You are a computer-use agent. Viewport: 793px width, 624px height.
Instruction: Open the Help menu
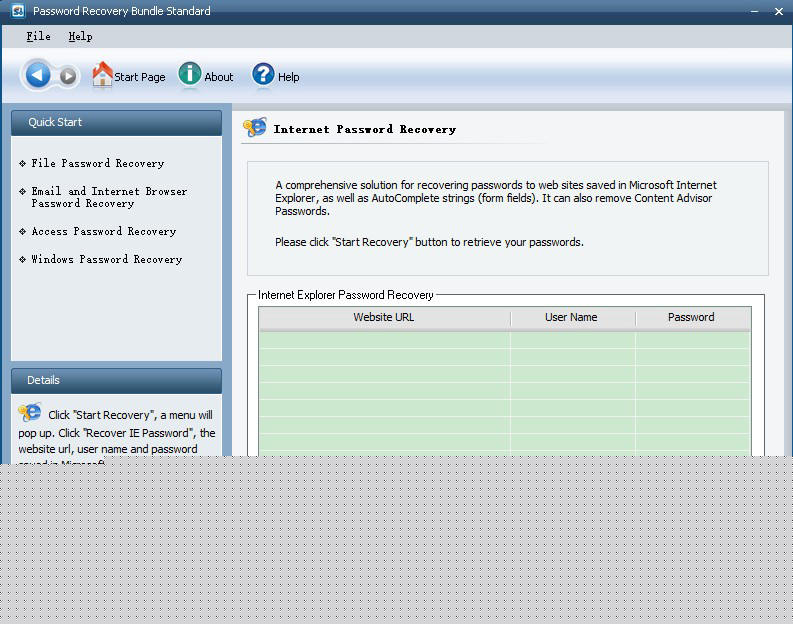coord(80,36)
